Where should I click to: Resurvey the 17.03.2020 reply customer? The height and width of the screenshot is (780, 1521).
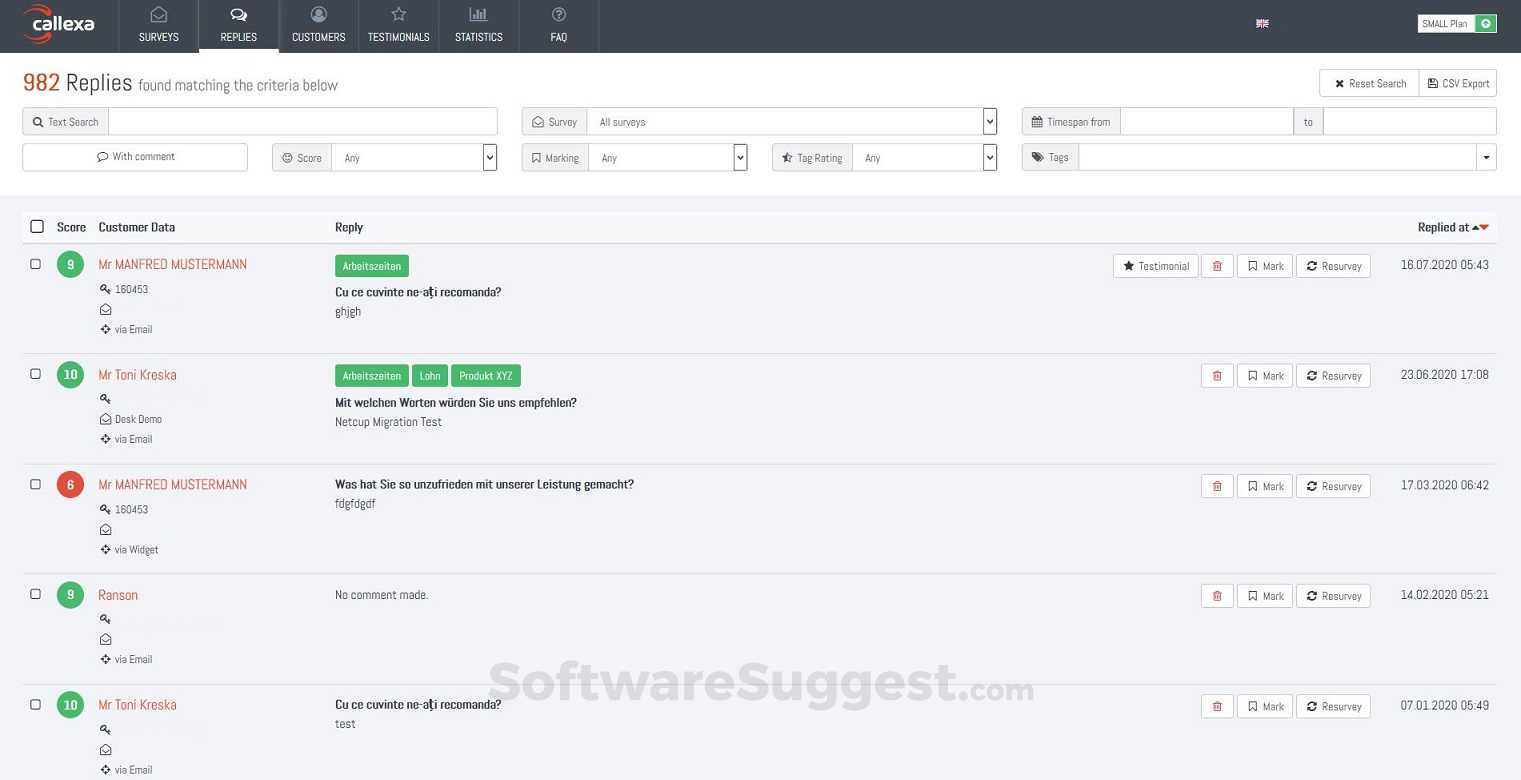point(1333,486)
